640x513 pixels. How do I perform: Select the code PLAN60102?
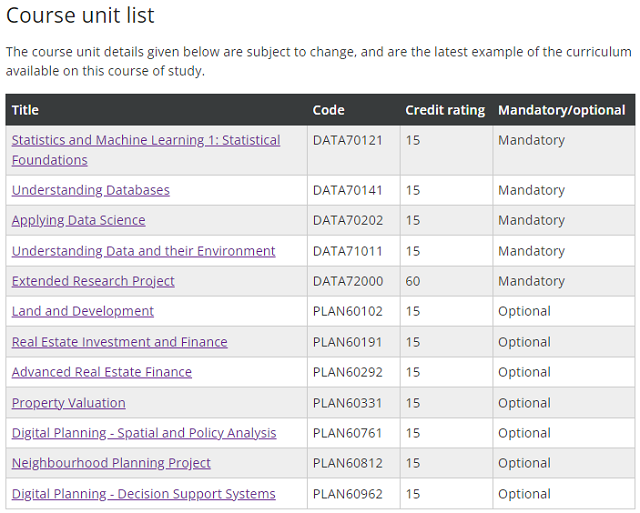click(x=348, y=311)
